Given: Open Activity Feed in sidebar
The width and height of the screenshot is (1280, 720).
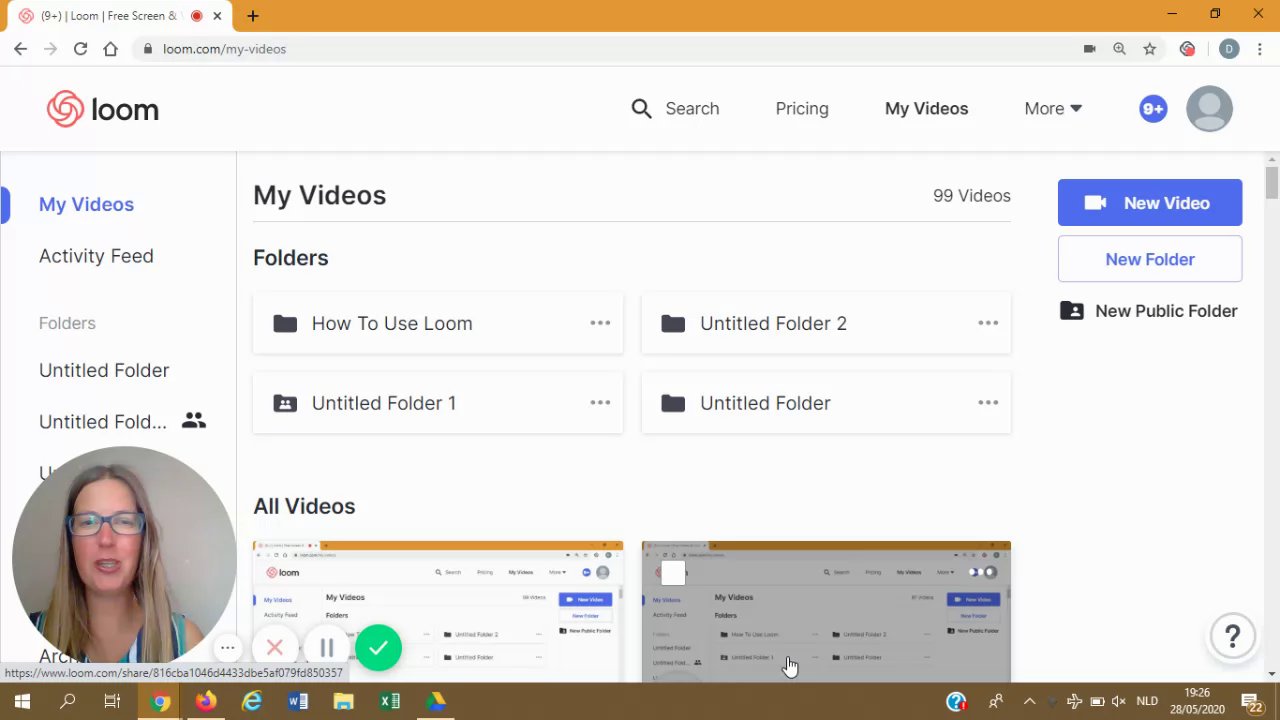Looking at the screenshot, I should point(96,256).
